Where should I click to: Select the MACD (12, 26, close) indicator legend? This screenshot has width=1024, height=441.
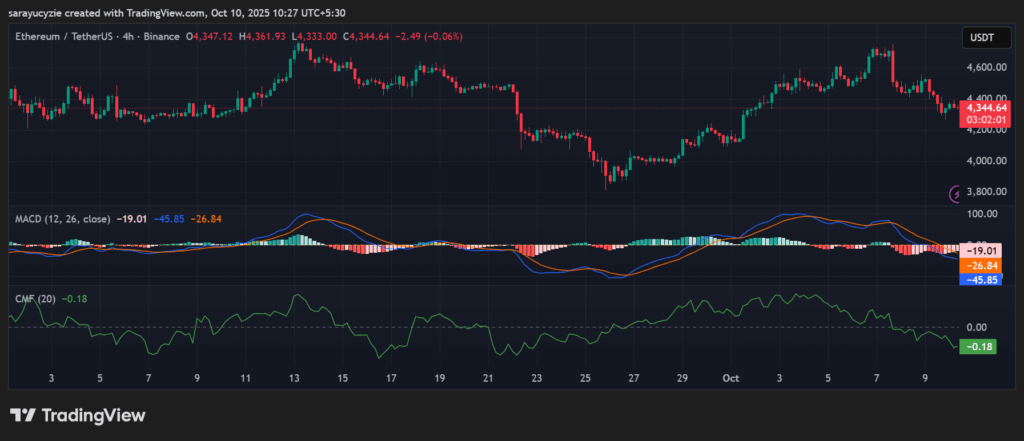[x=62, y=220]
